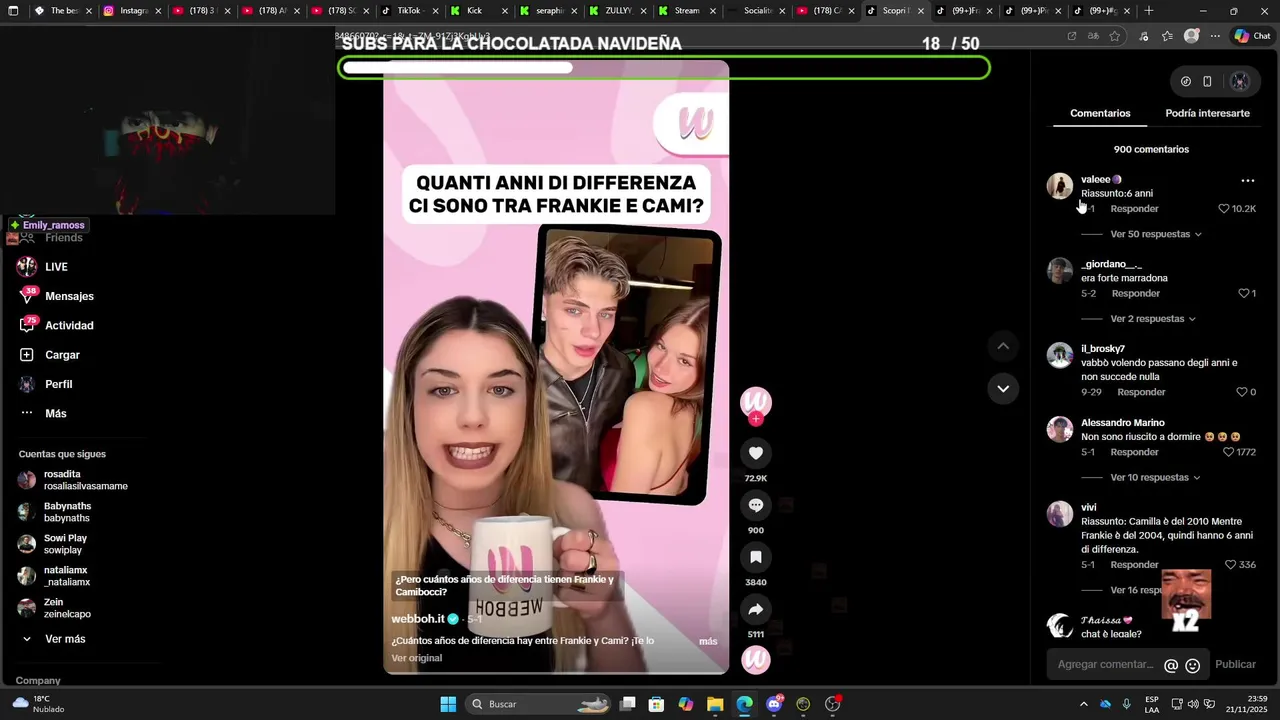Open Edge Copilot Chat button
This screenshot has height=720, width=1280.
tap(1252, 36)
